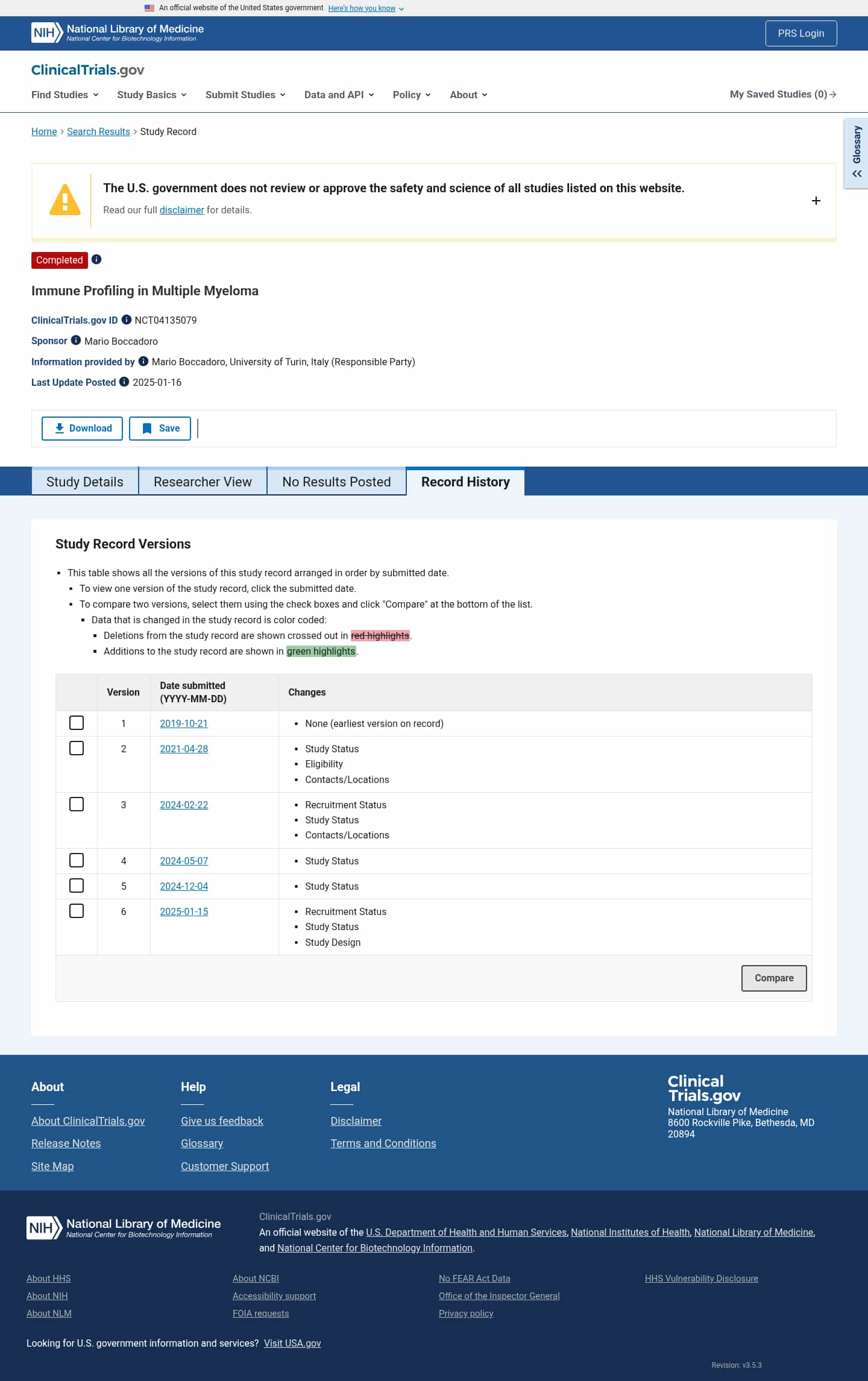Viewport: 868px width, 1381px height.
Task: Open version submitted 2024-12-04
Action: click(x=184, y=886)
